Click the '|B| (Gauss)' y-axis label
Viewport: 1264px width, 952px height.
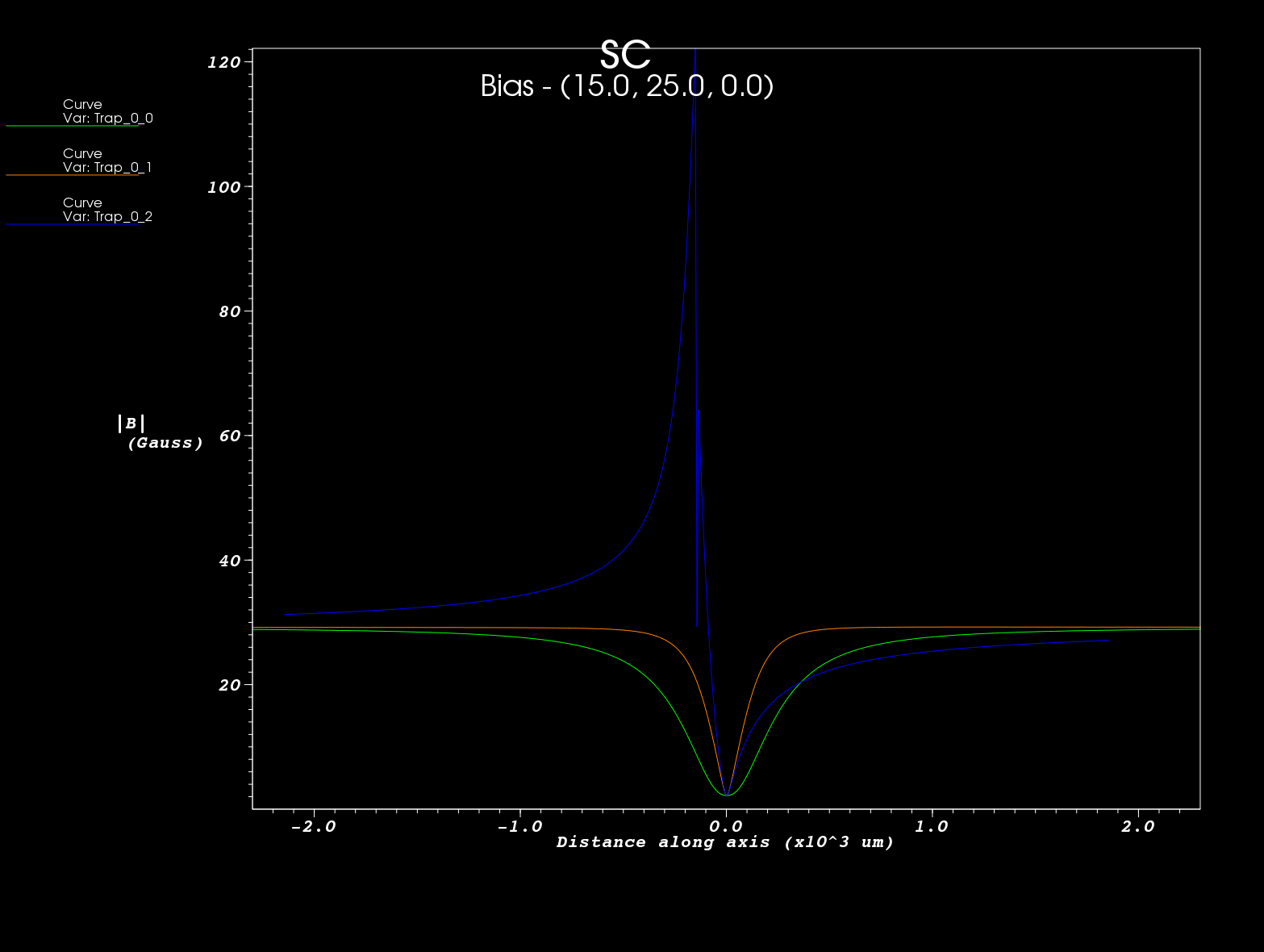pyautogui.click(x=160, y=433)
